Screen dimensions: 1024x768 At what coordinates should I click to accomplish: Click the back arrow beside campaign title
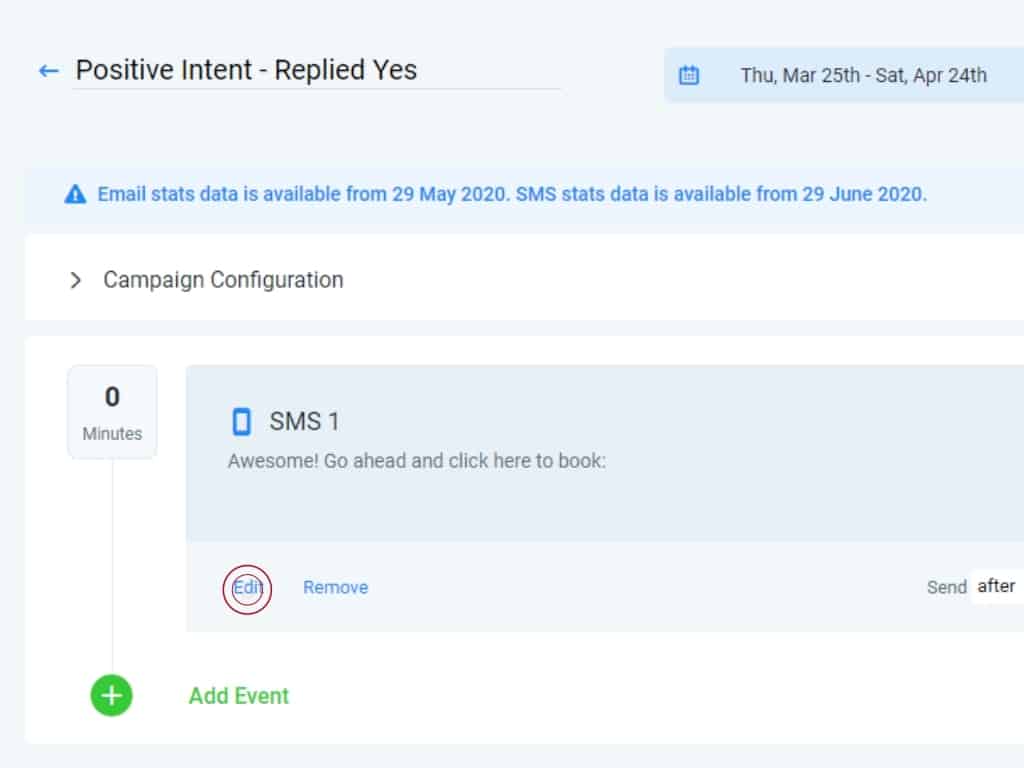[x=48, y=71]
